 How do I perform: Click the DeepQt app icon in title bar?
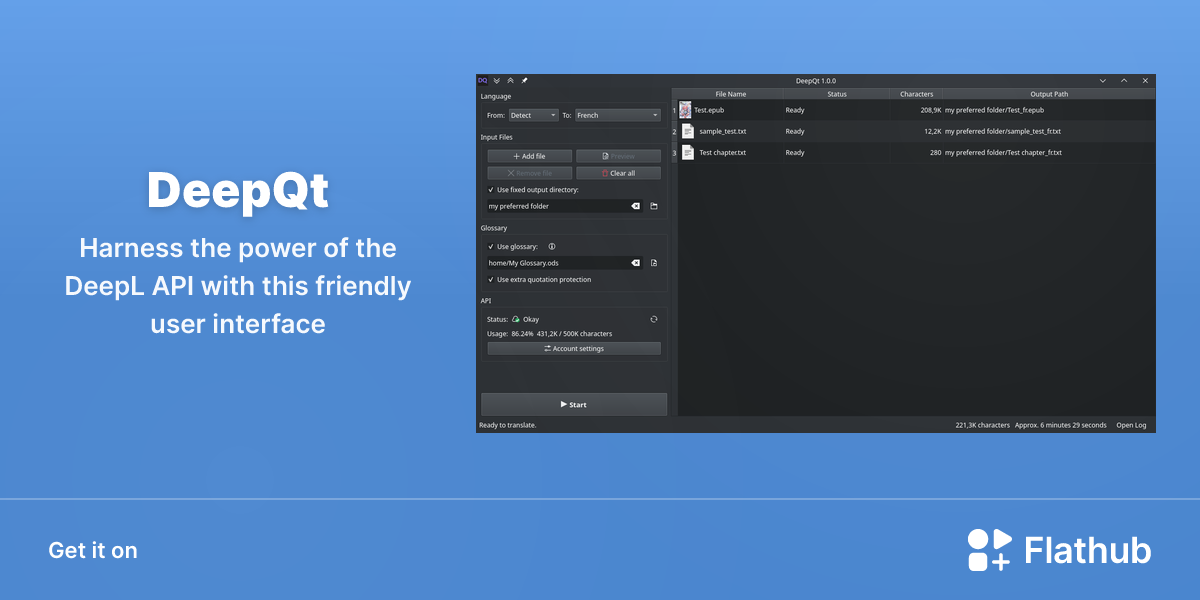click(x=482, y=80)
